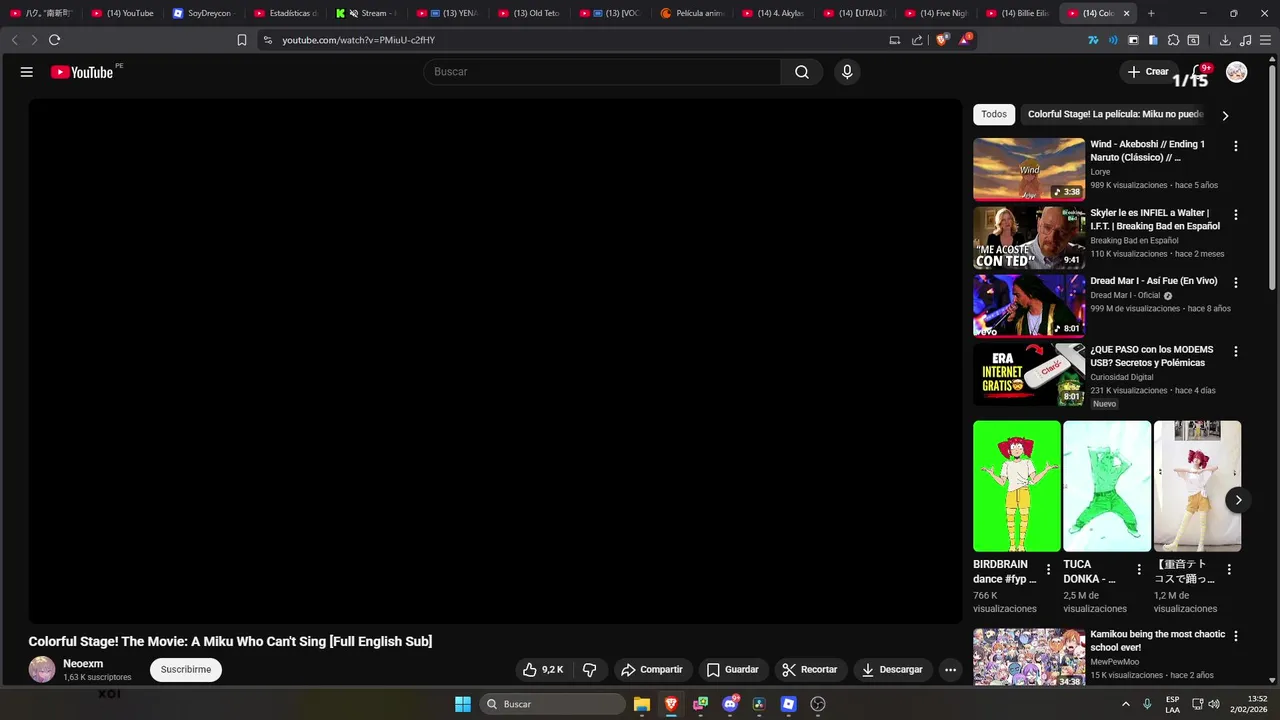Click the address bar URL
The height and width of the screenshot is (720, 1280).
tap(358, 40)
